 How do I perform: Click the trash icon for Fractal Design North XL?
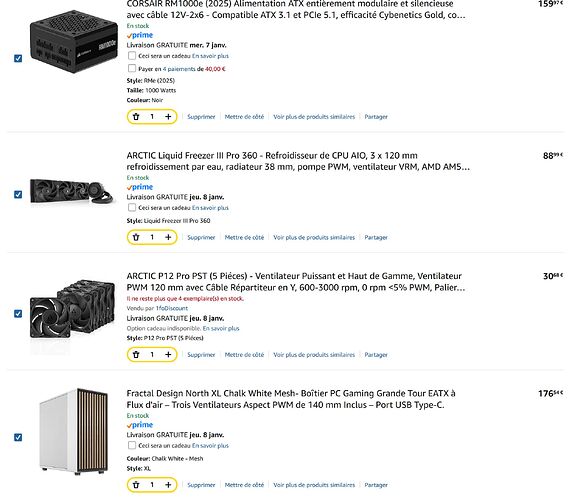point(136,485)
